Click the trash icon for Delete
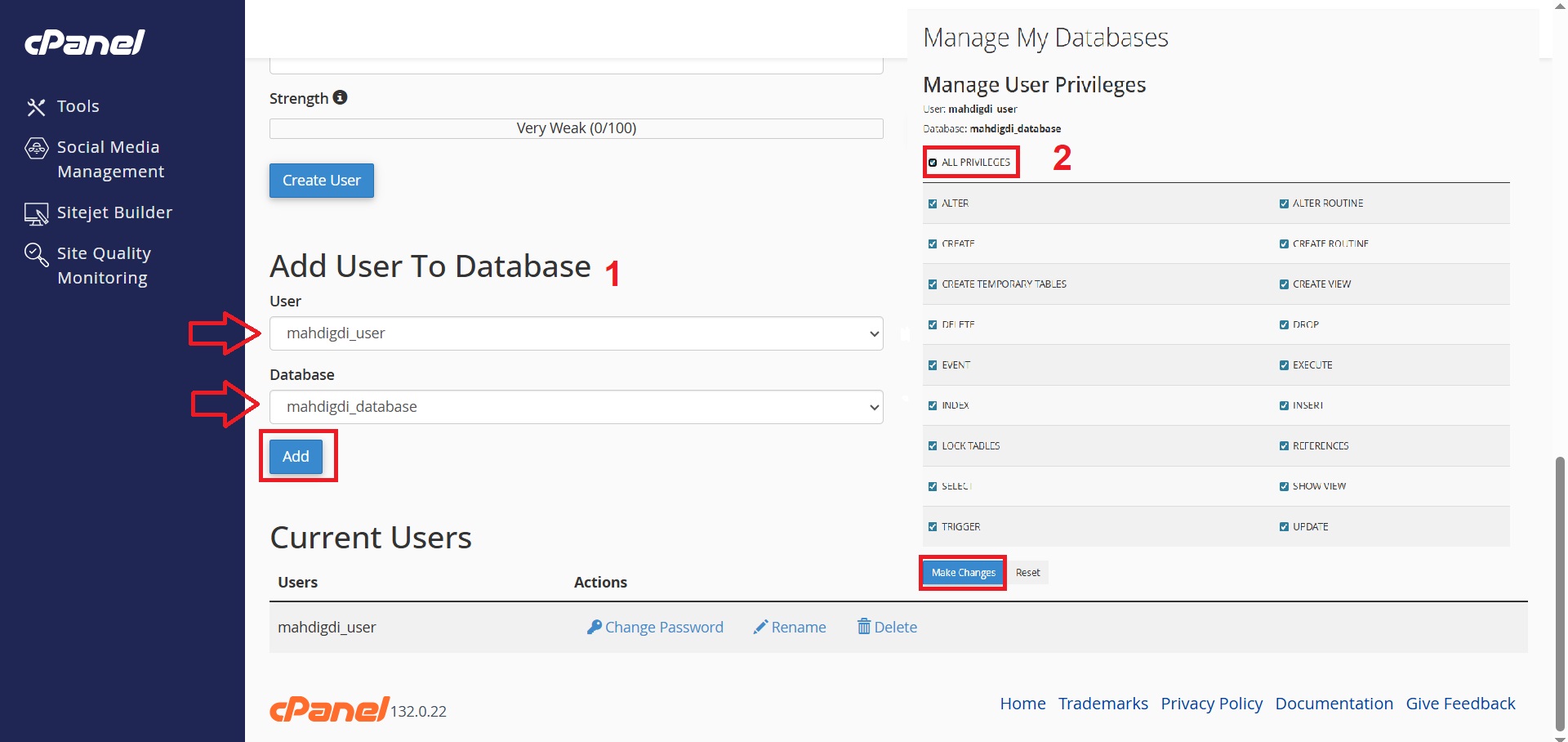The image size is (1568, 742). point(864,627)
